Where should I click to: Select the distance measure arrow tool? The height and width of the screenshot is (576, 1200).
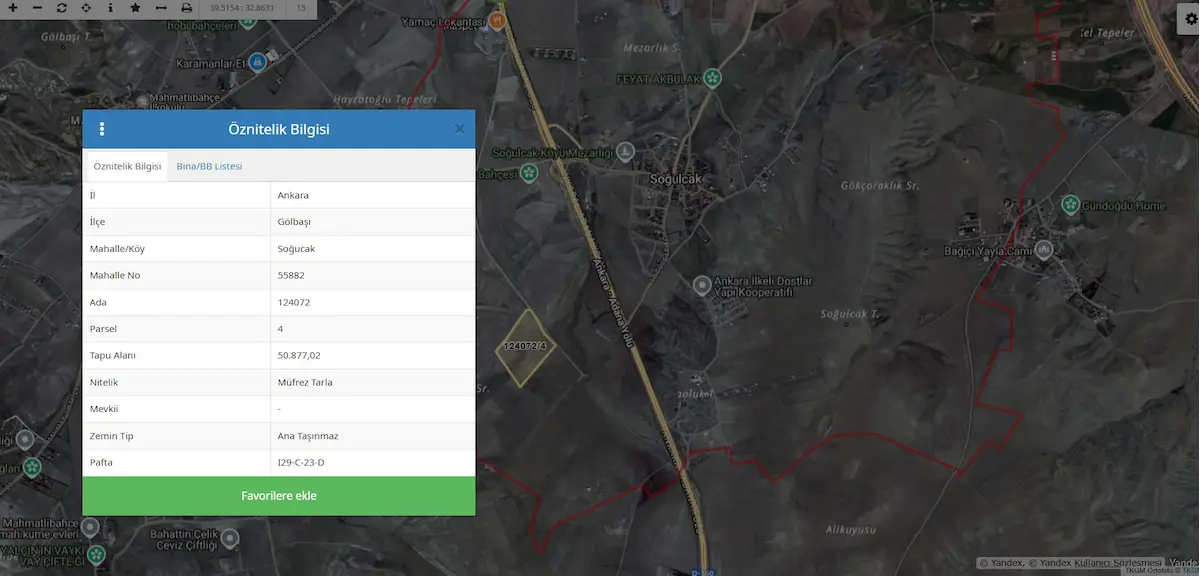[161, 7]
